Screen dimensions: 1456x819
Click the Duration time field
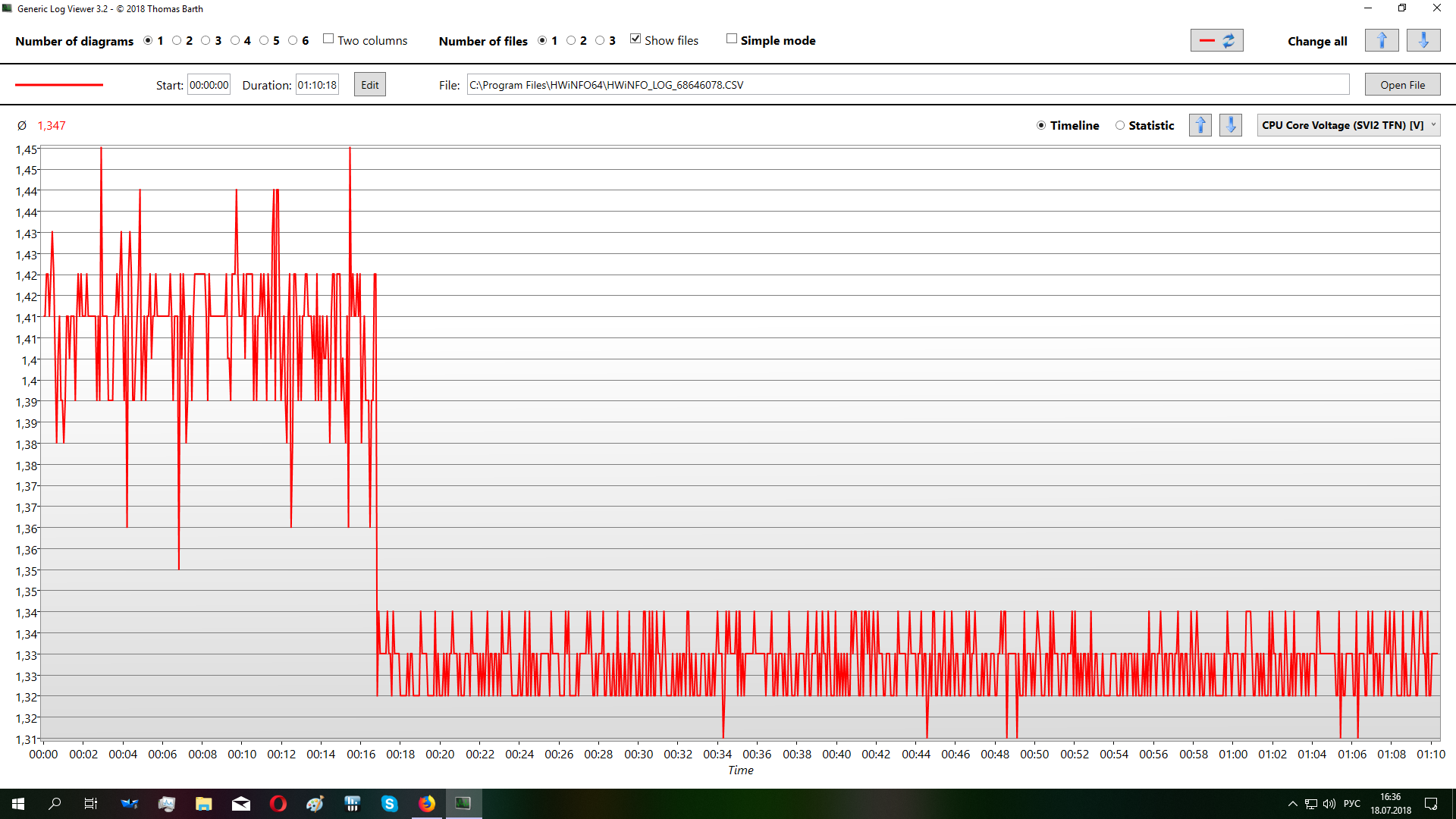317,85
